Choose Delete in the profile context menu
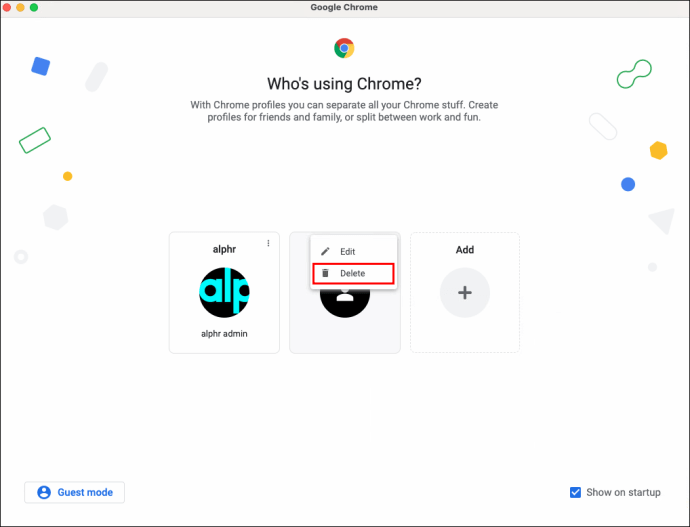Viewport: 690px width, 527px height. [x=353, y=273]
